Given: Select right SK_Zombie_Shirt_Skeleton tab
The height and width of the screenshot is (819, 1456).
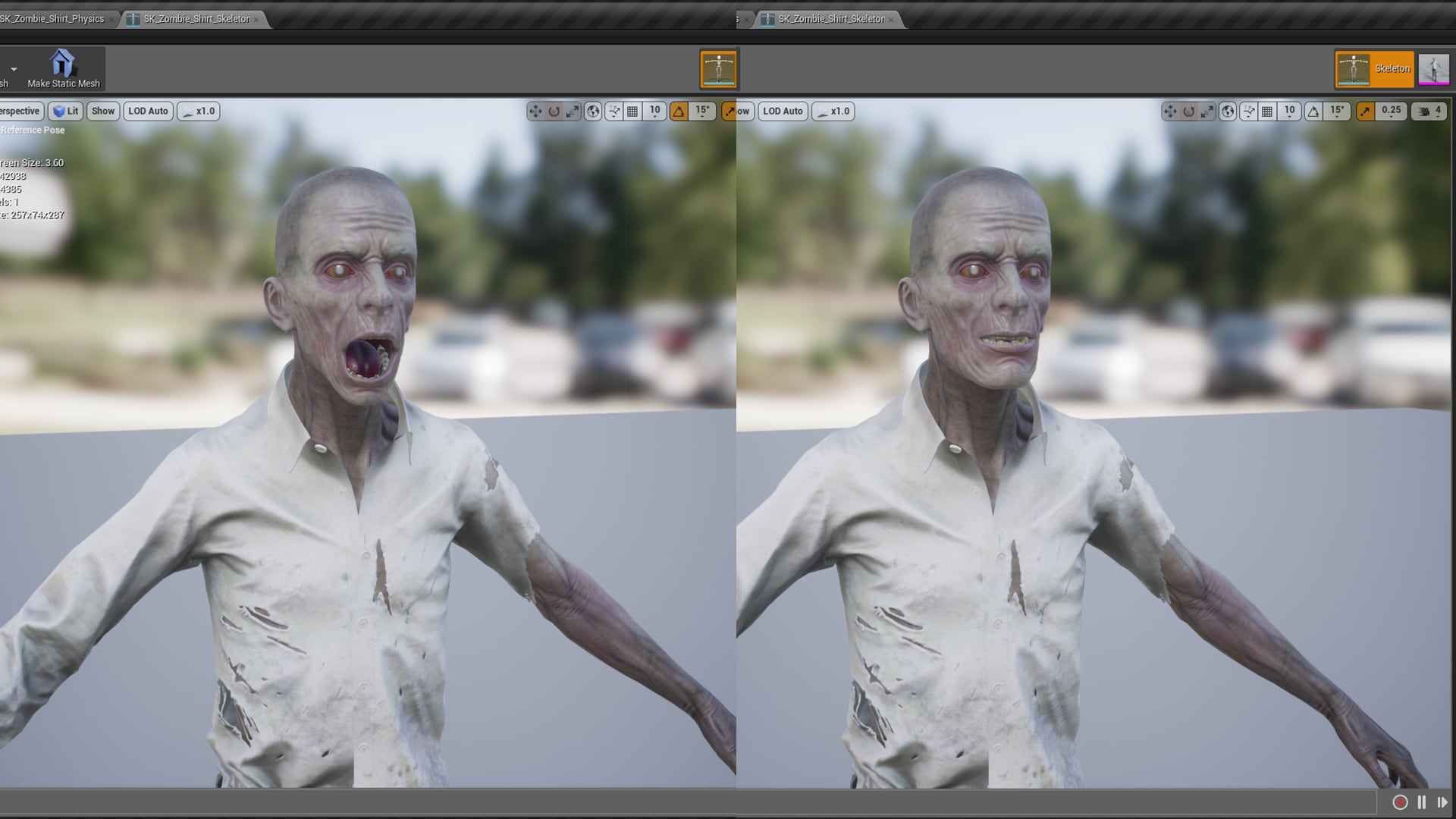Looking at the screenshot, I should point(830,19).
